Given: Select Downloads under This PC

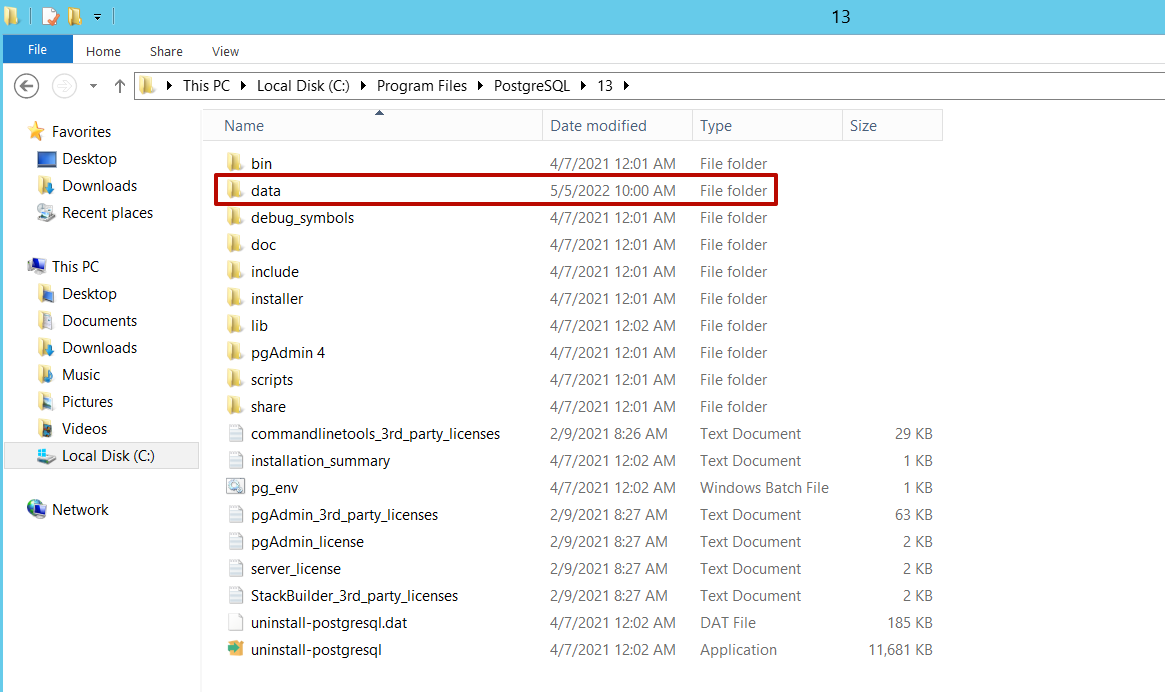Looking at the screenshot, I should (x=101, y=347).
